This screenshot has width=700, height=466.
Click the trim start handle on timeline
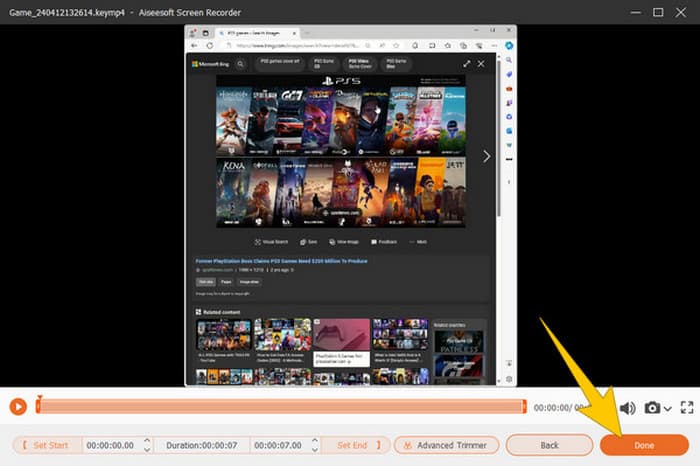point(38,405)
